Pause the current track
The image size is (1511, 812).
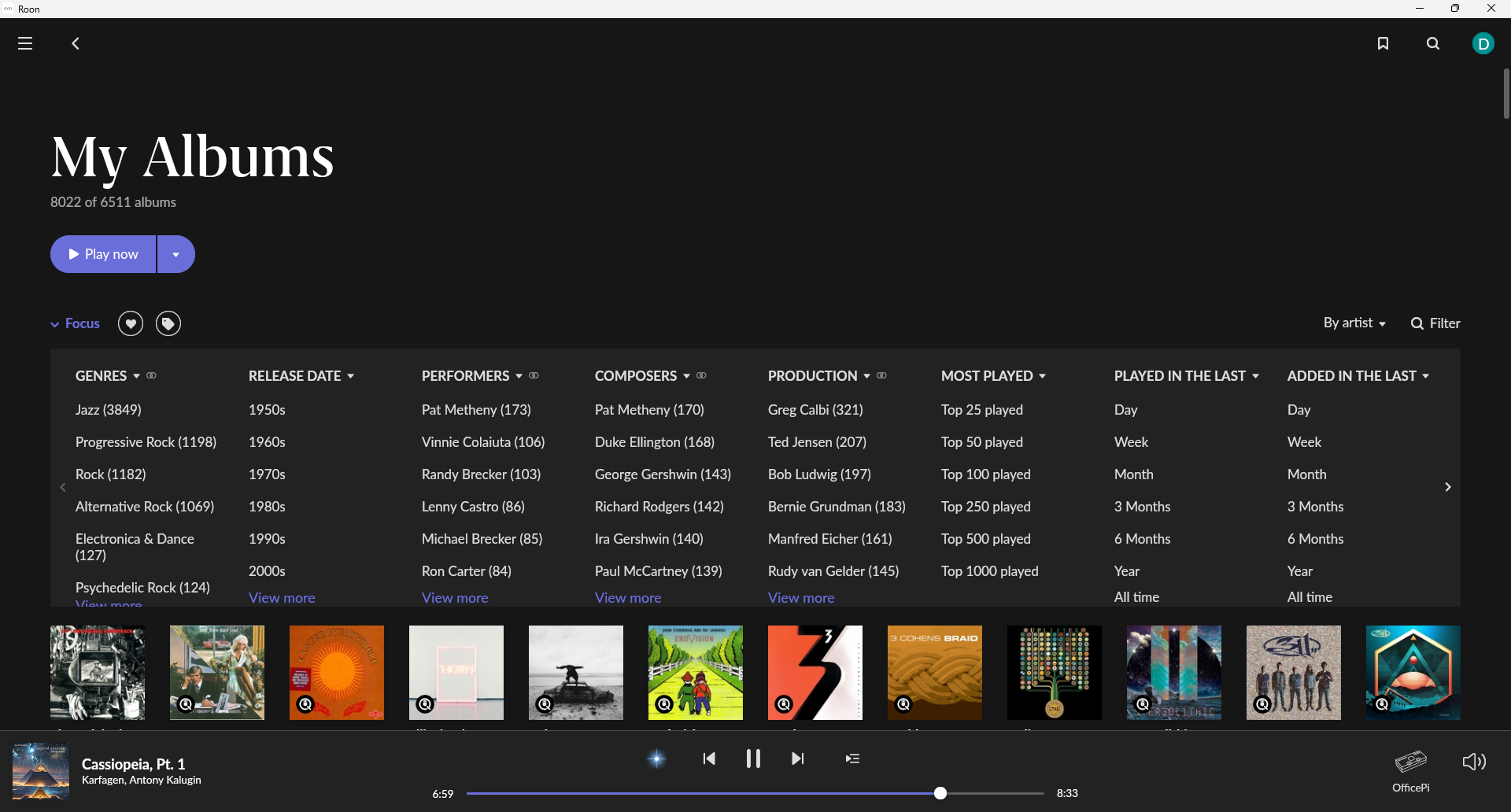click(x=753, y=758)
